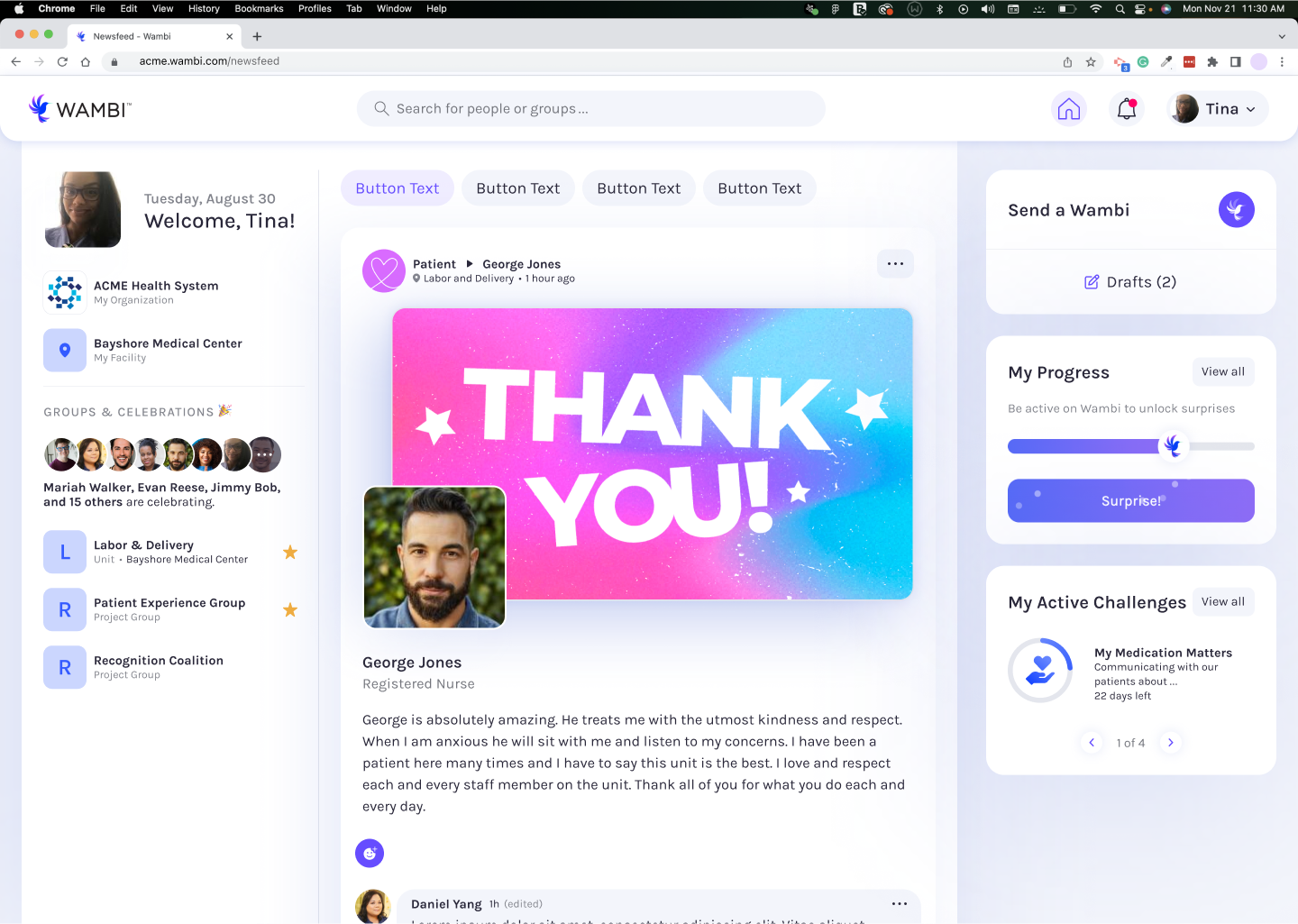
Task: Click the Send a Wambi bird icon
Action: [x=1236, y=210]
